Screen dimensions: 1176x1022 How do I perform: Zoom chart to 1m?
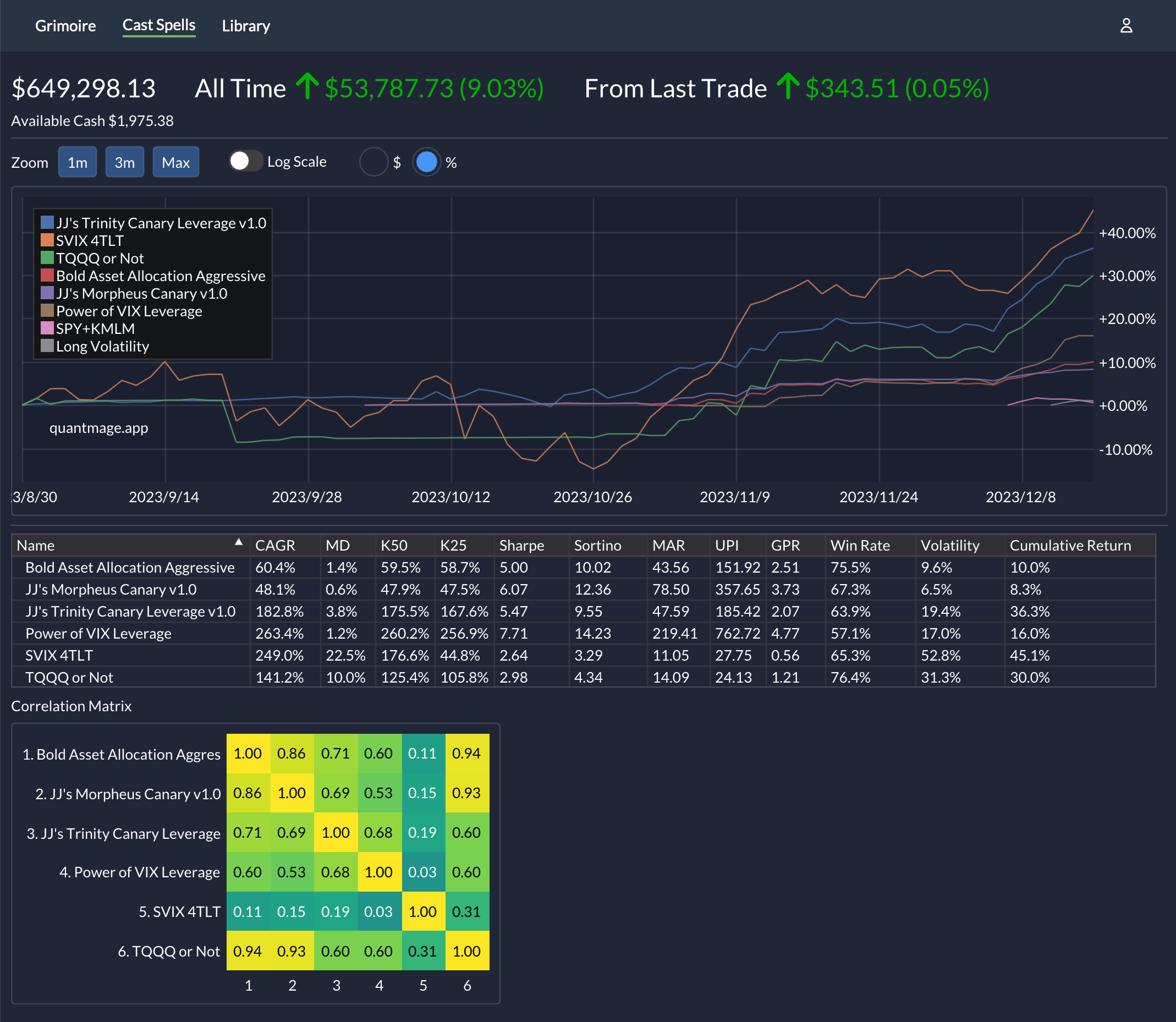[78, 162]
